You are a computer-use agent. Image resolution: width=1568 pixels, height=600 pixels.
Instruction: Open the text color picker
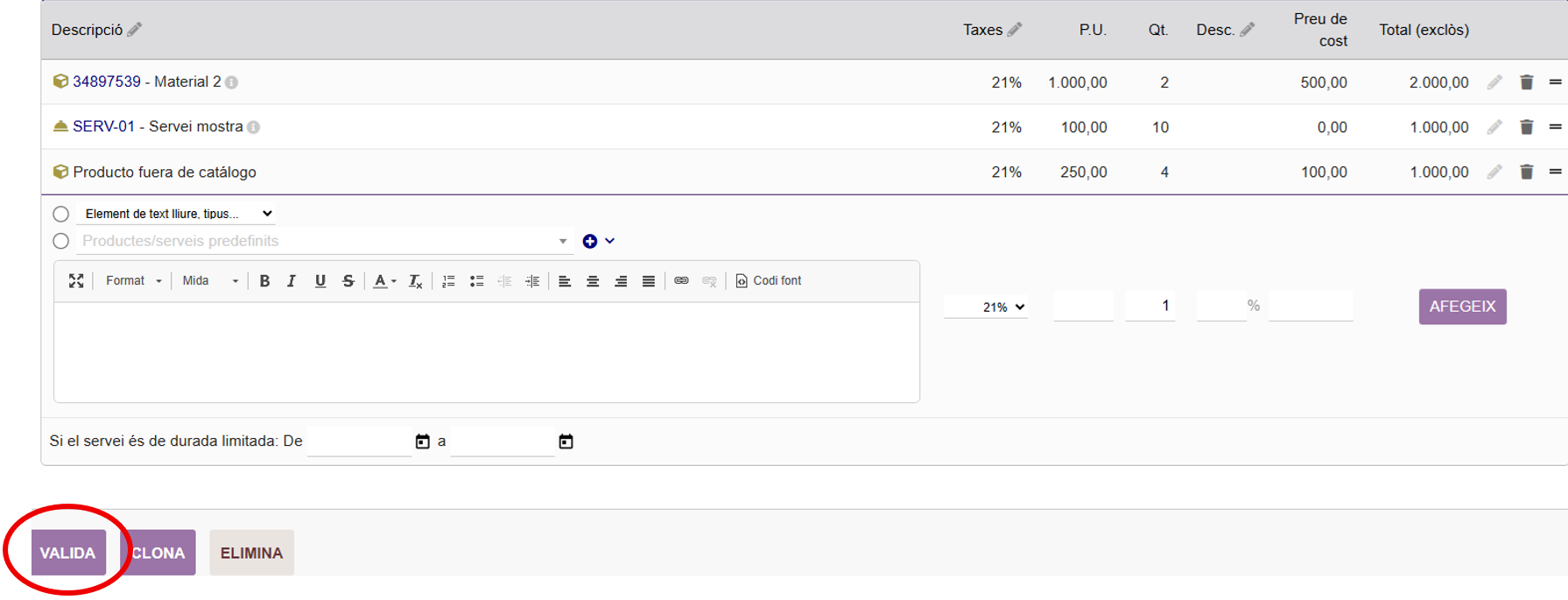pos(384,281)
